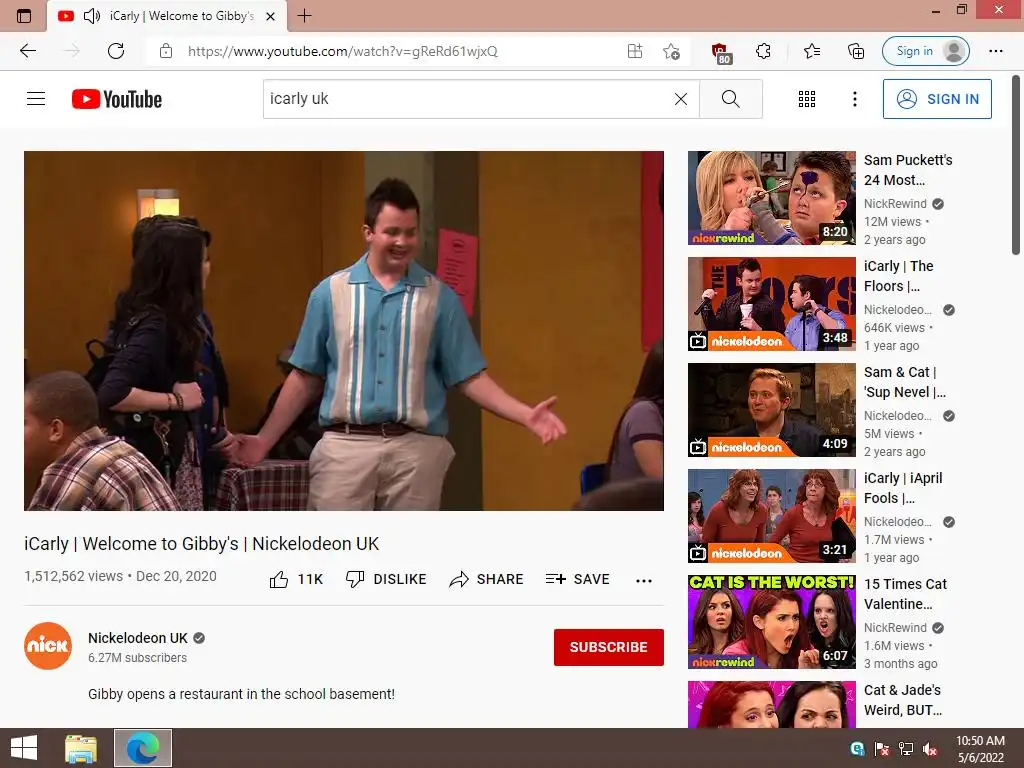
Task: Open iCarly The Floors video thumbnail
Action: click(771, 304)
